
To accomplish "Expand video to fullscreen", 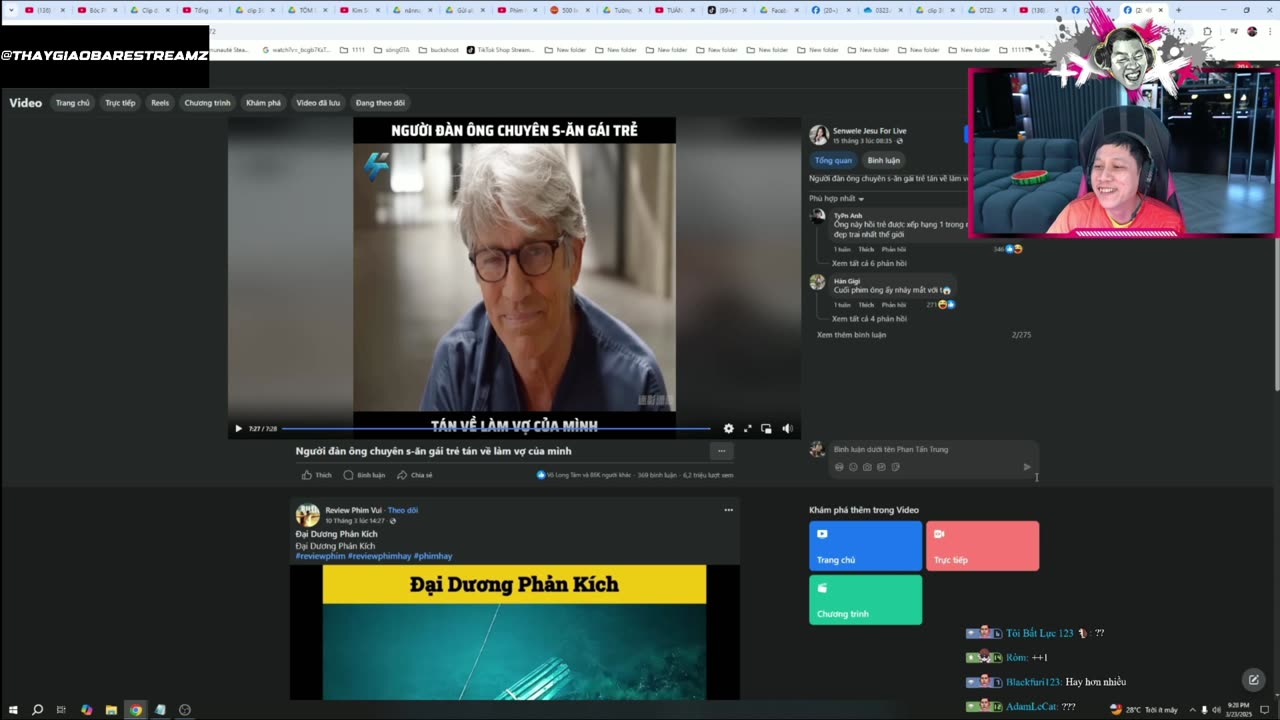I will (x=747, y=428).
